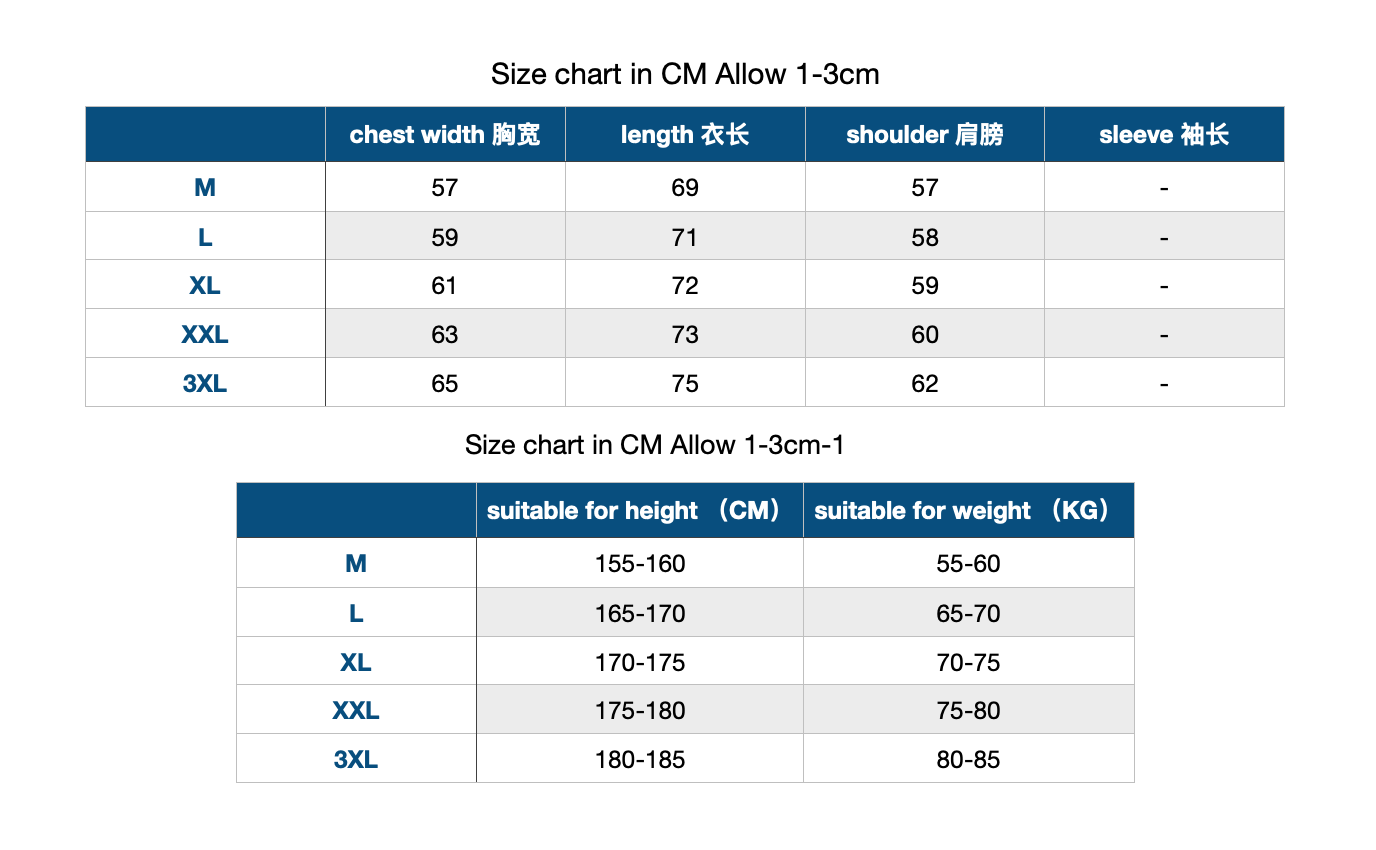Click the title Size chart in CM Allow 1-3cm-1

[655, 444]
